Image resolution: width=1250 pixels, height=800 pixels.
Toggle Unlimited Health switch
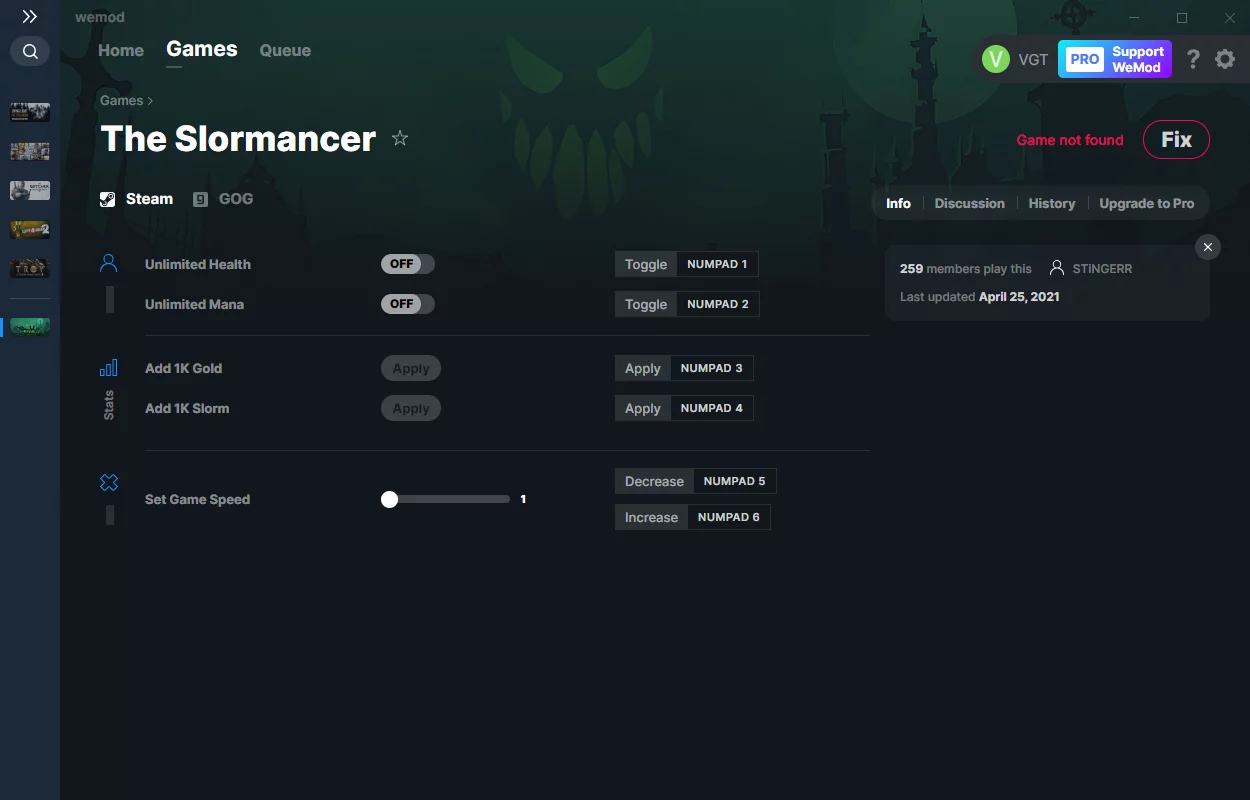(x=408, y=264)
